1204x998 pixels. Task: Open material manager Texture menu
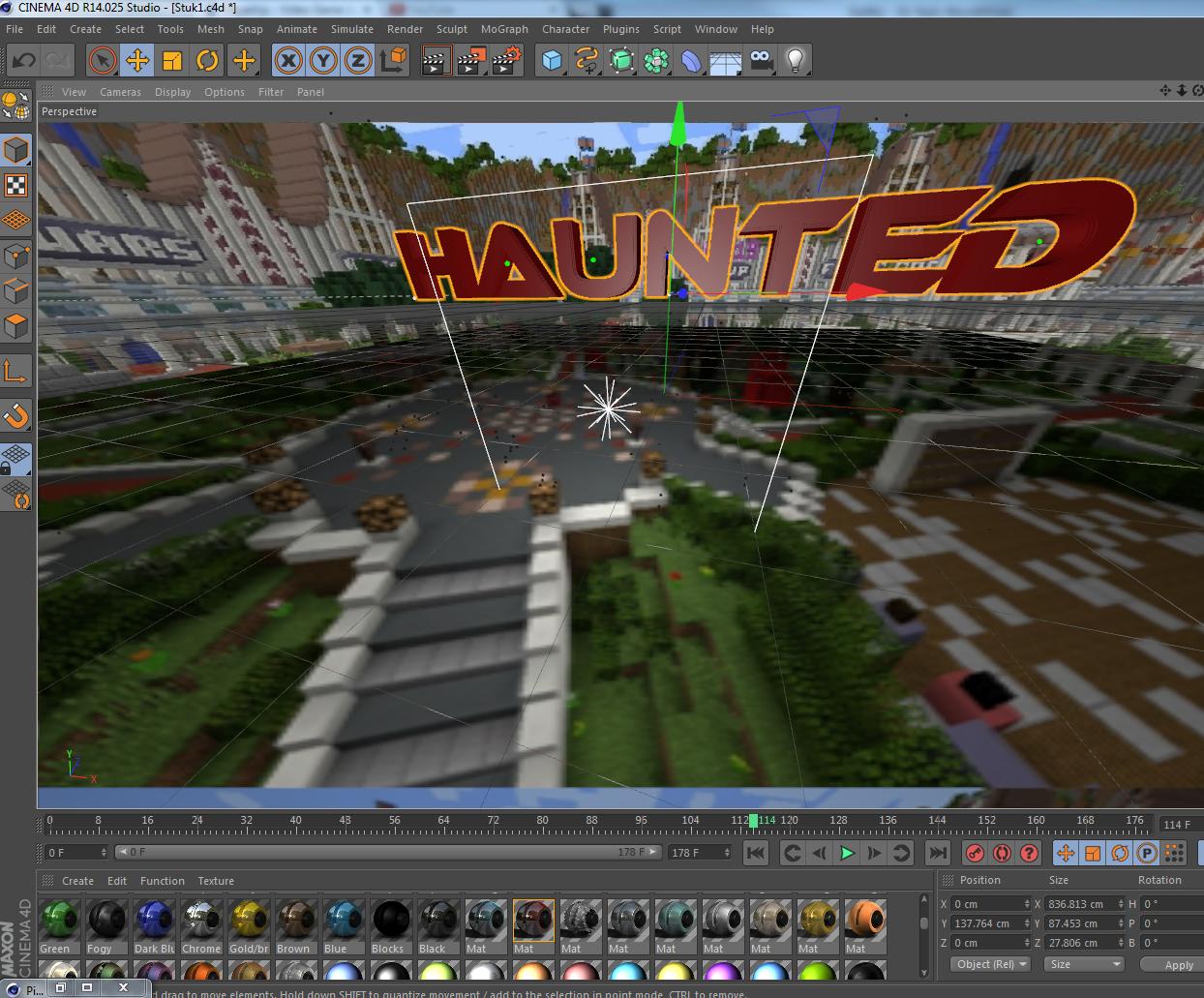click(x=216, y=881)
